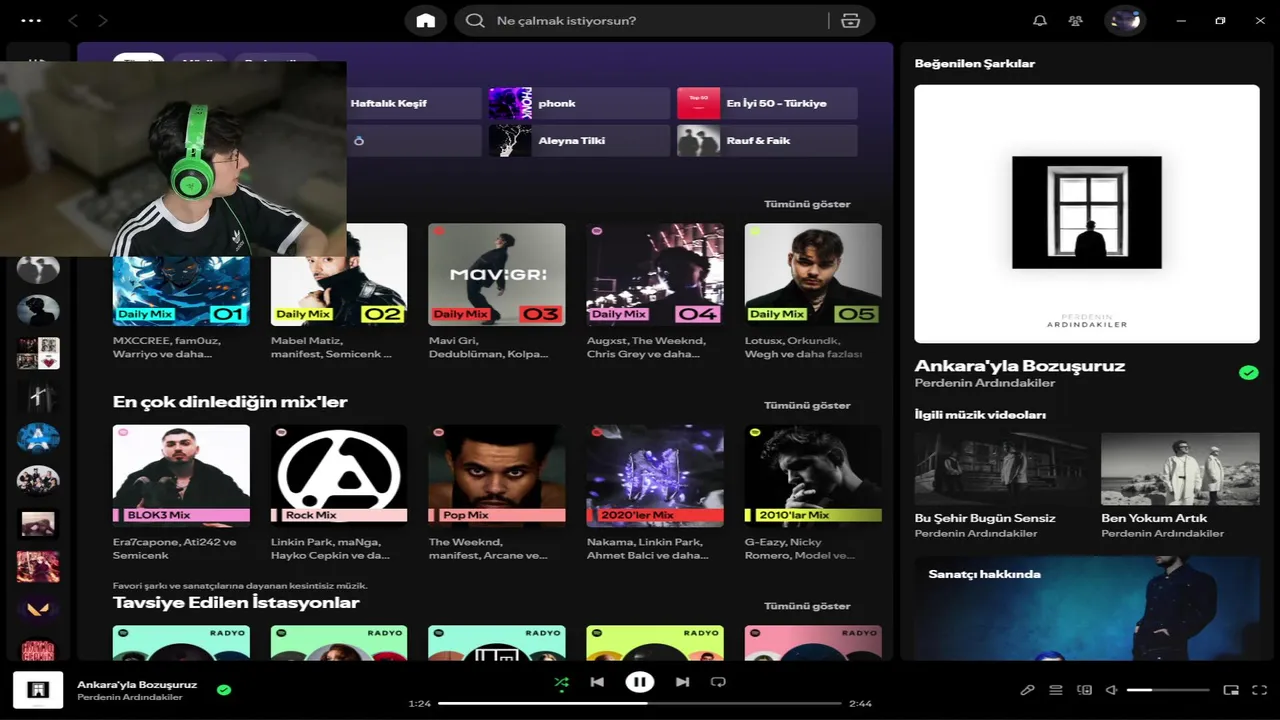The width and height of the screenshot is (1280, 720).
Task: Skip to the next track
Action: [682, 682]
